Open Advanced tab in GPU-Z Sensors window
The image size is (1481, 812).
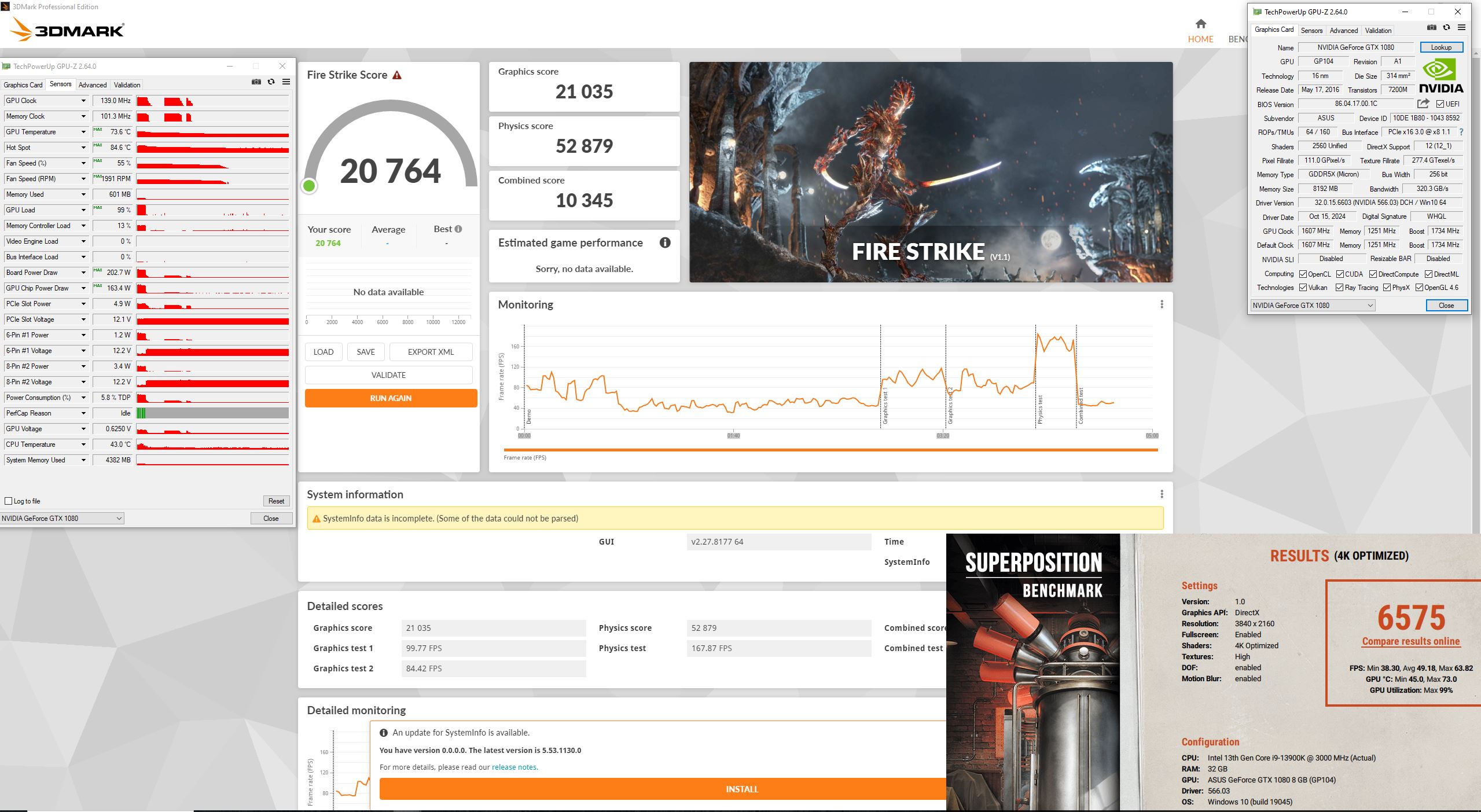[x=93, y=85]
